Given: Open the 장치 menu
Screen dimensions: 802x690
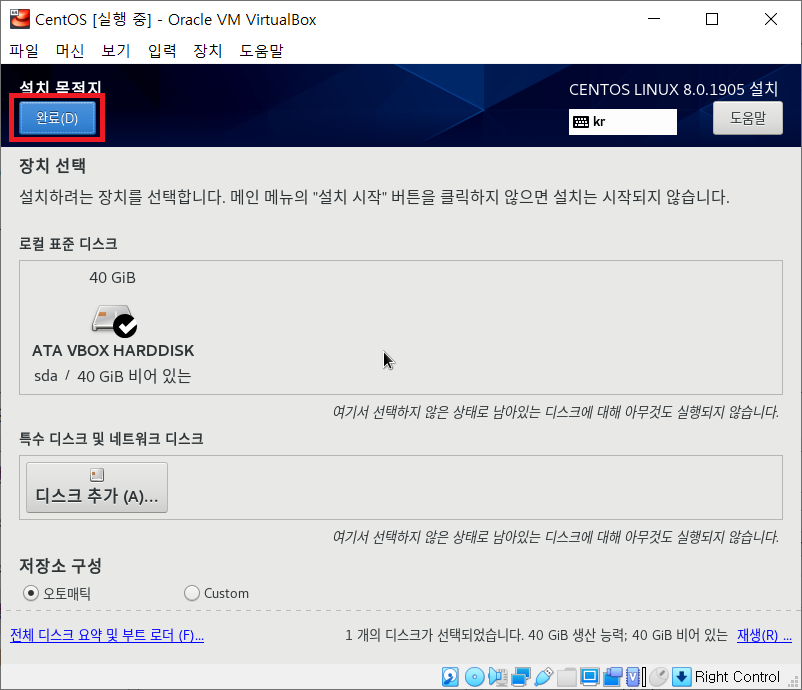Looking at the screenshot, I should pos(208,51).
